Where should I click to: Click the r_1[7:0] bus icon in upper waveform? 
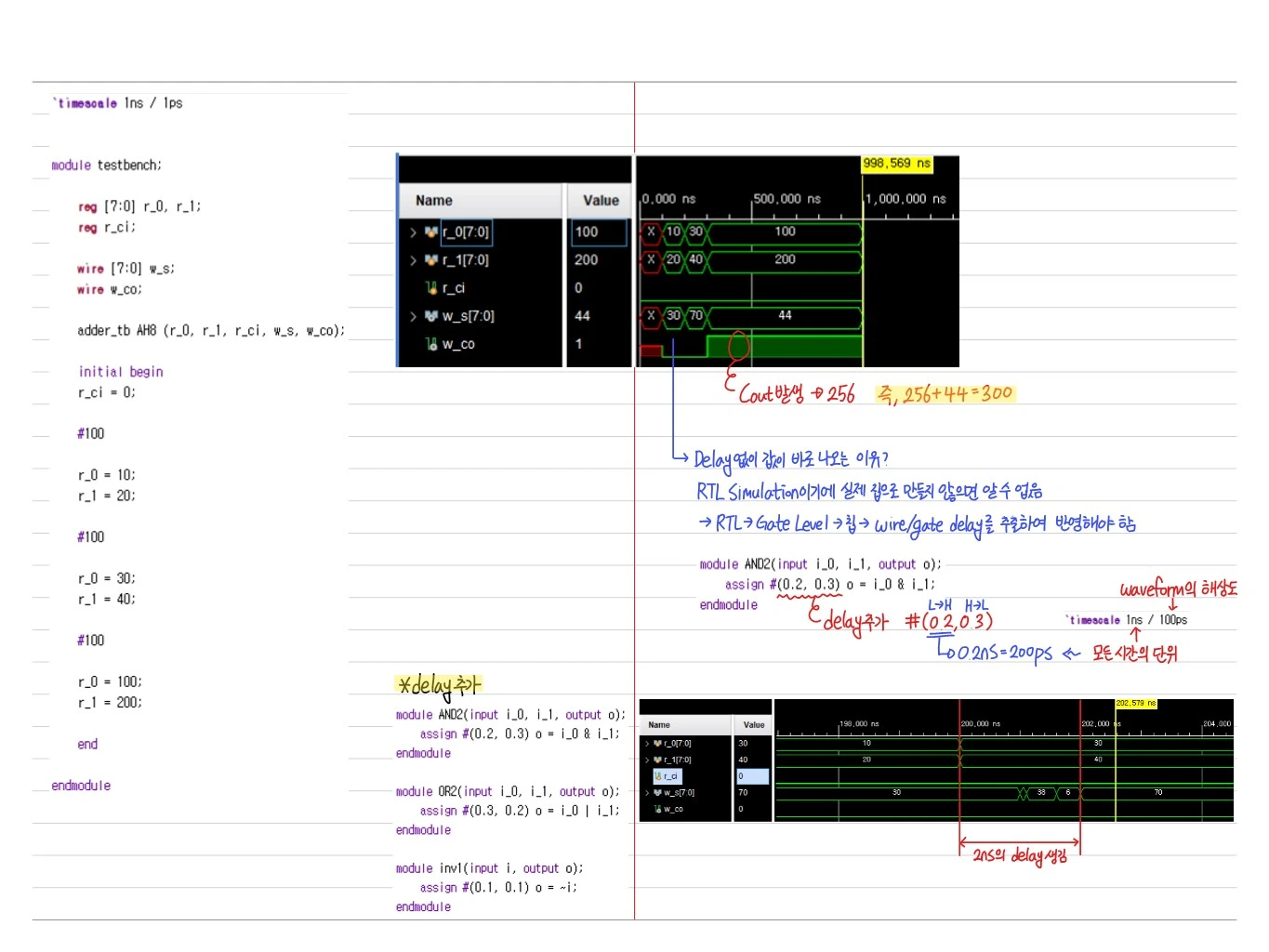431,260
